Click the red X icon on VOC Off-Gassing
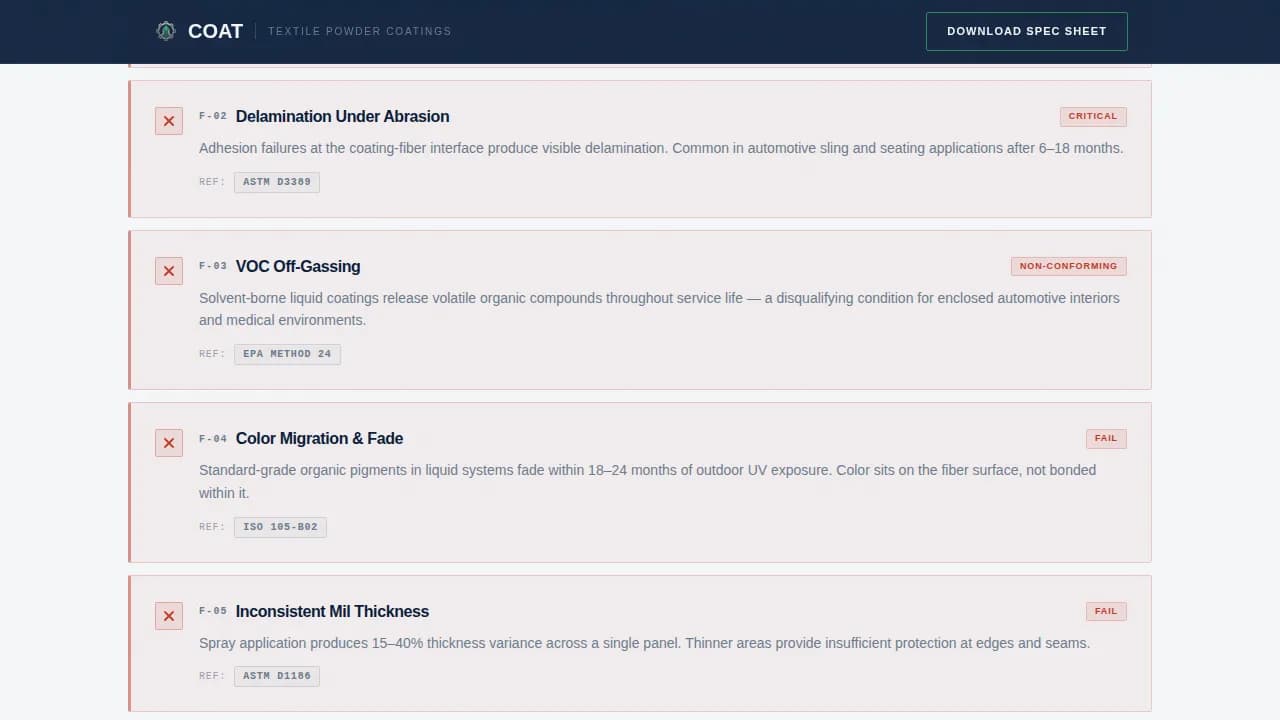The image size is (1280, 720). coord(168,270)
